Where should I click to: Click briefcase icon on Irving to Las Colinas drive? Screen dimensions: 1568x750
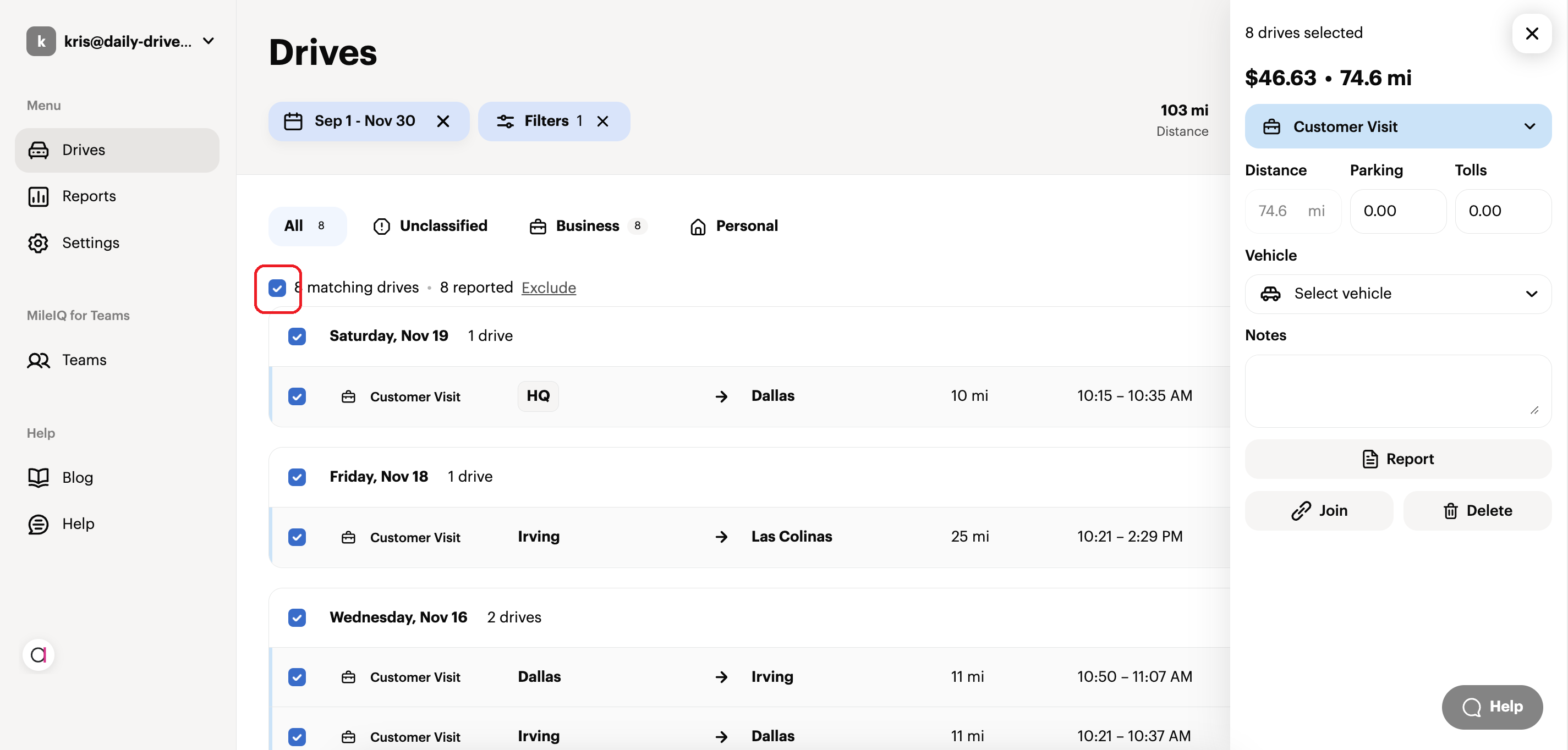point(348,537)
